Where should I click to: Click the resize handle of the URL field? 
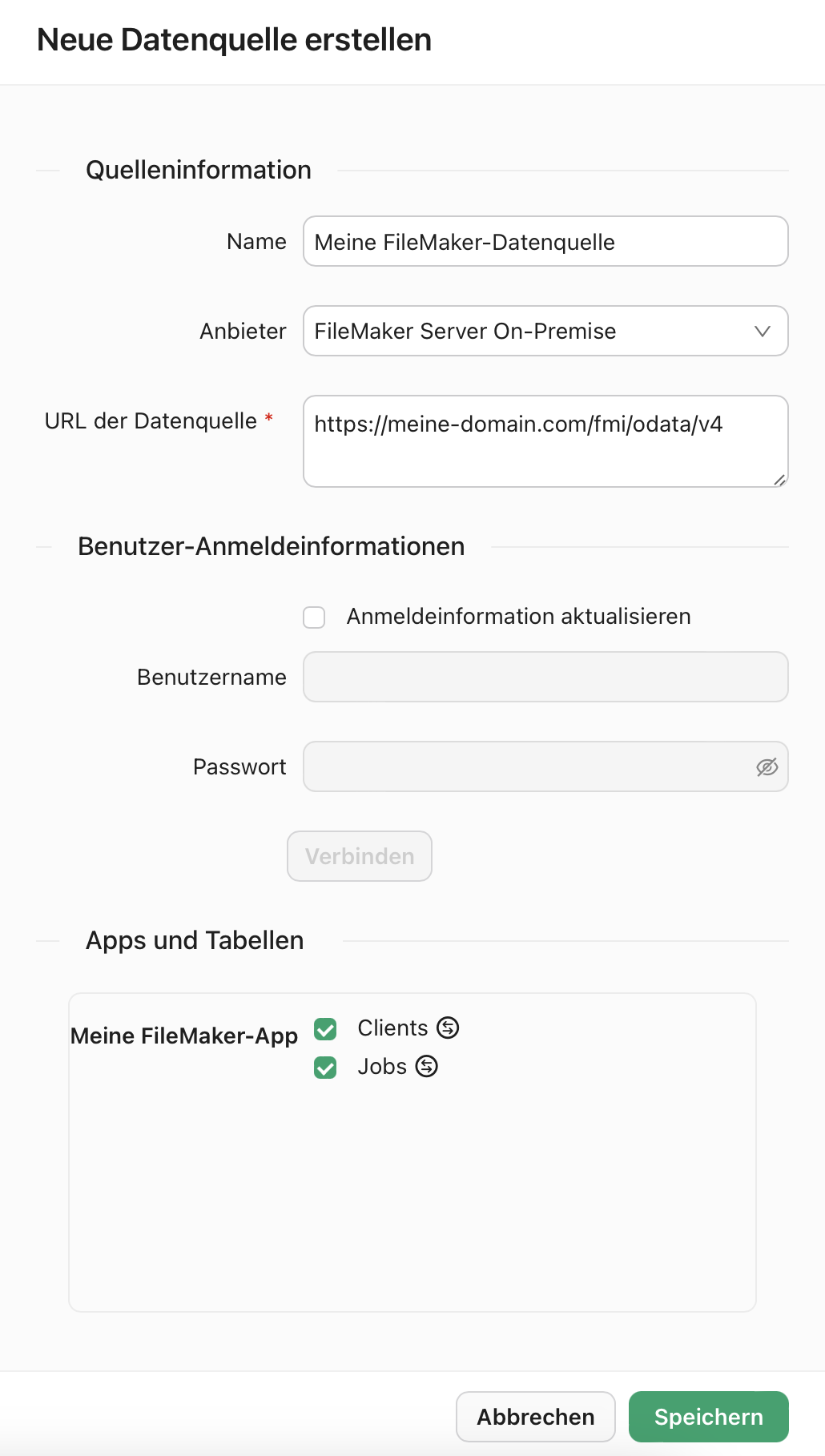[x=780, y=479]
